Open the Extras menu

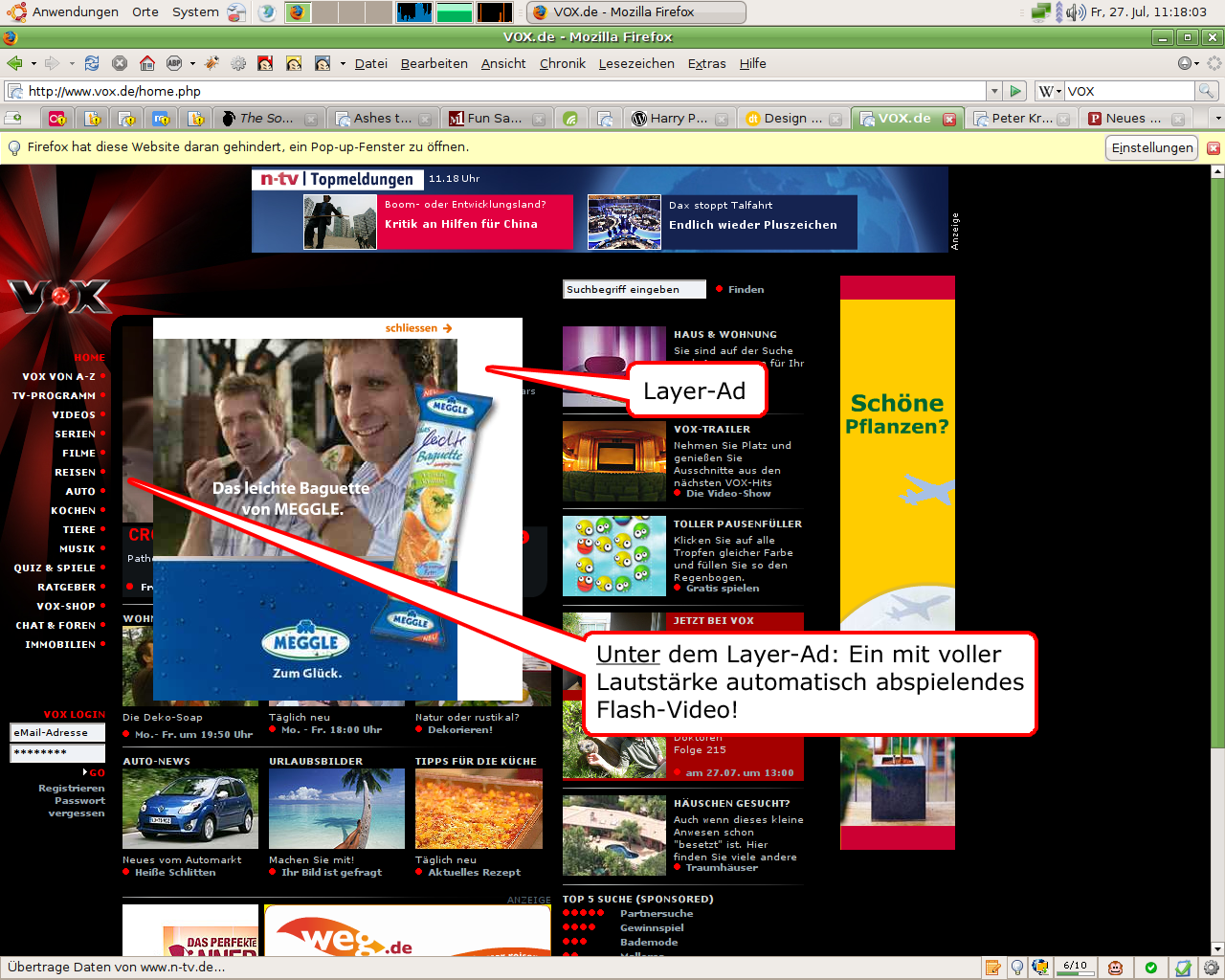(706, 63)
